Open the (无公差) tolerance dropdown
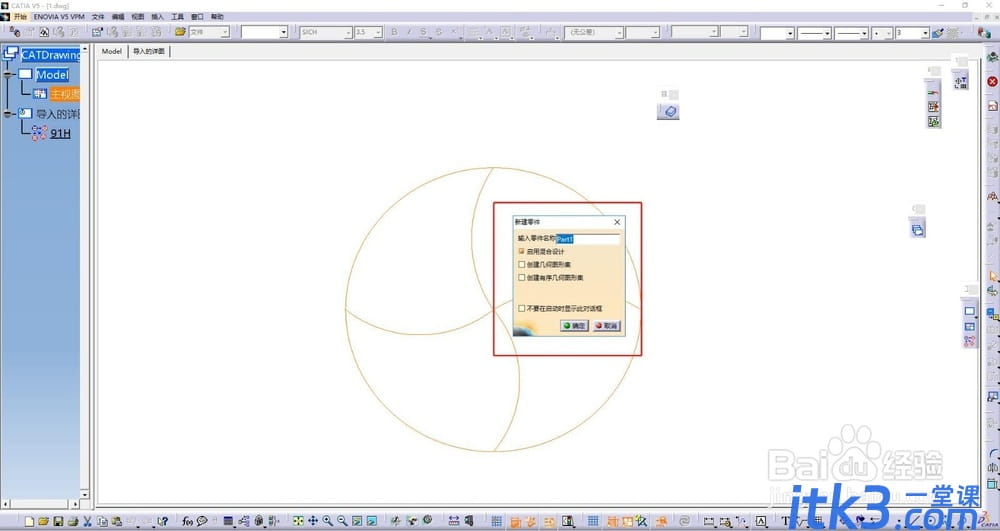Viewport: 1000px width, 531px height. pyautogui.click(x=619, y=32)
